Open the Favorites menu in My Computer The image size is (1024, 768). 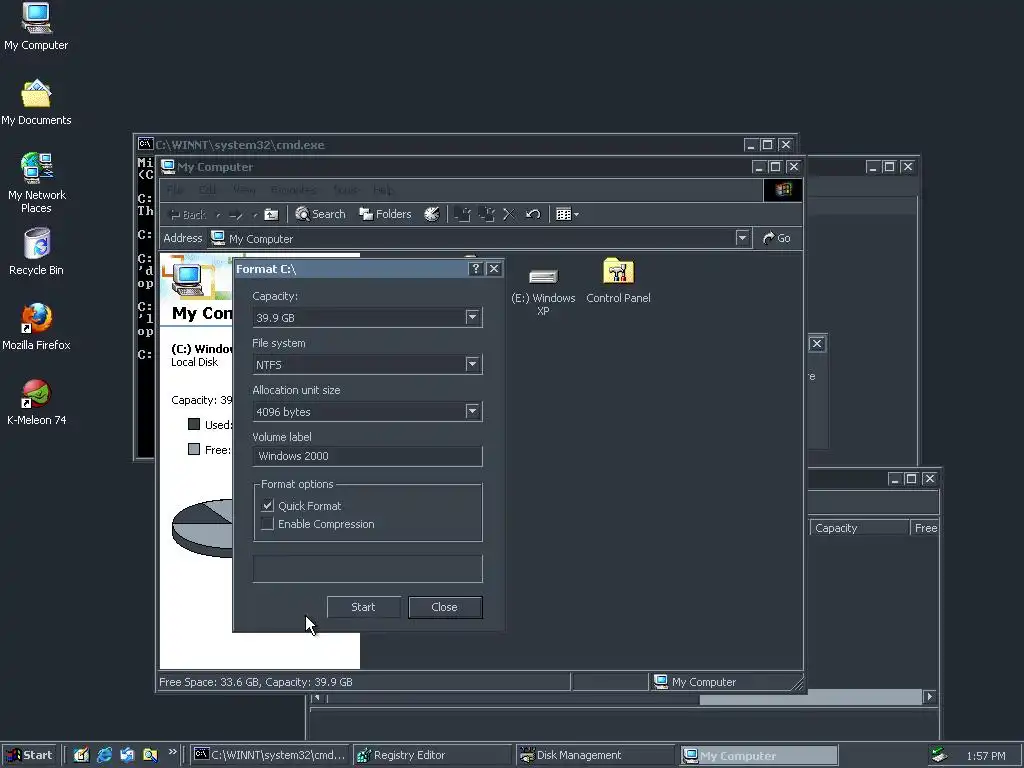coord(293,190)
